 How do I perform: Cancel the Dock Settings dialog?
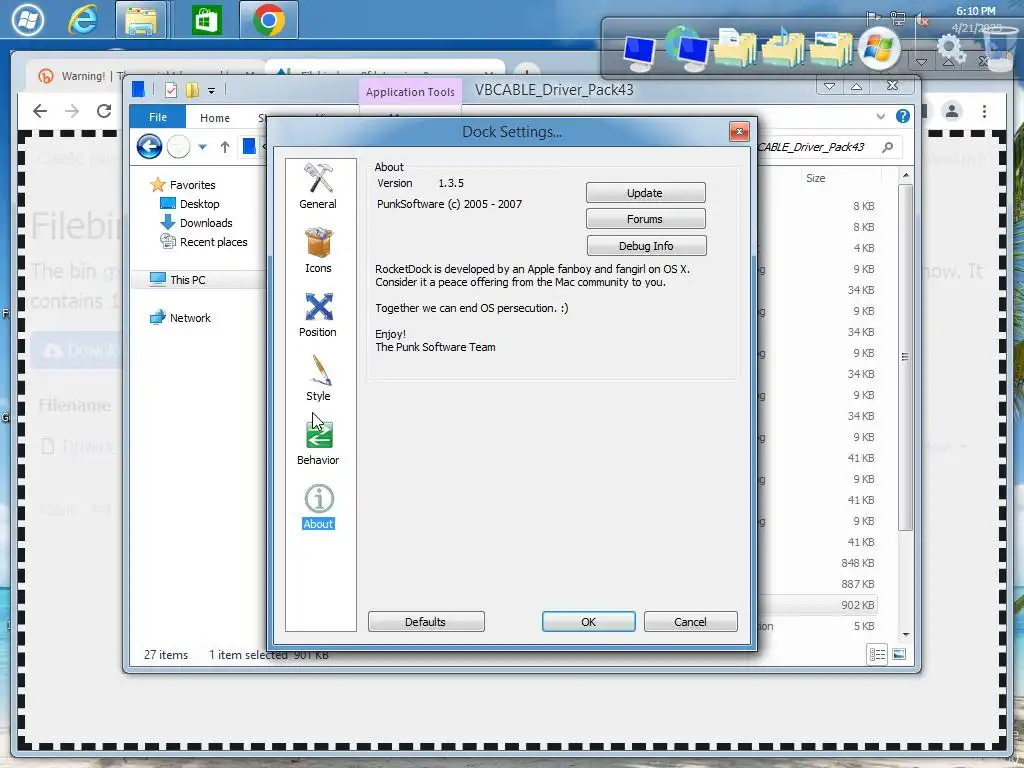[690, 622]
